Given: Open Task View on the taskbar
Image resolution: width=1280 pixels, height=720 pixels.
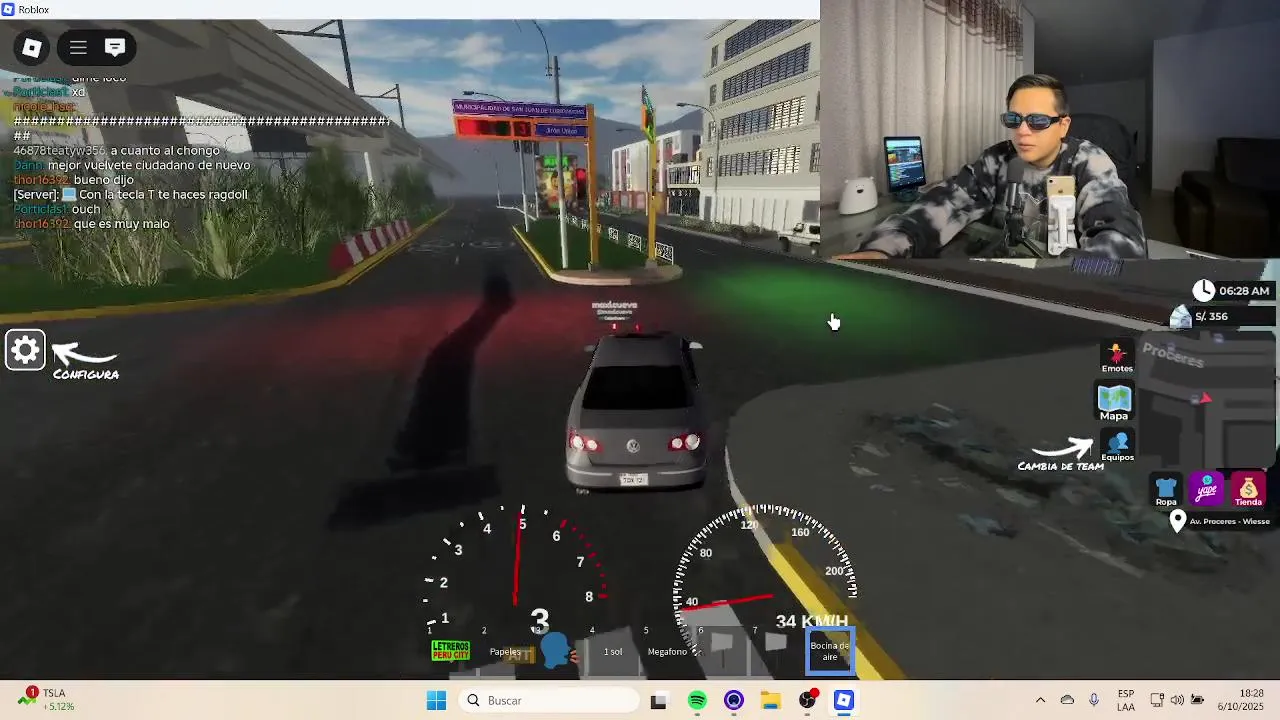Looking at the screenshot, I should tap(658, 701).
